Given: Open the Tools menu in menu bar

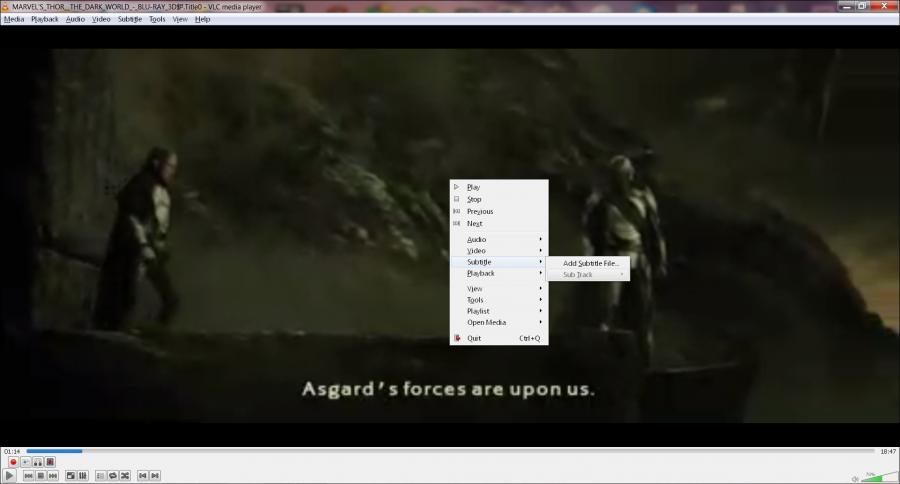Looking at the screenshot, I should coord(157,20).
